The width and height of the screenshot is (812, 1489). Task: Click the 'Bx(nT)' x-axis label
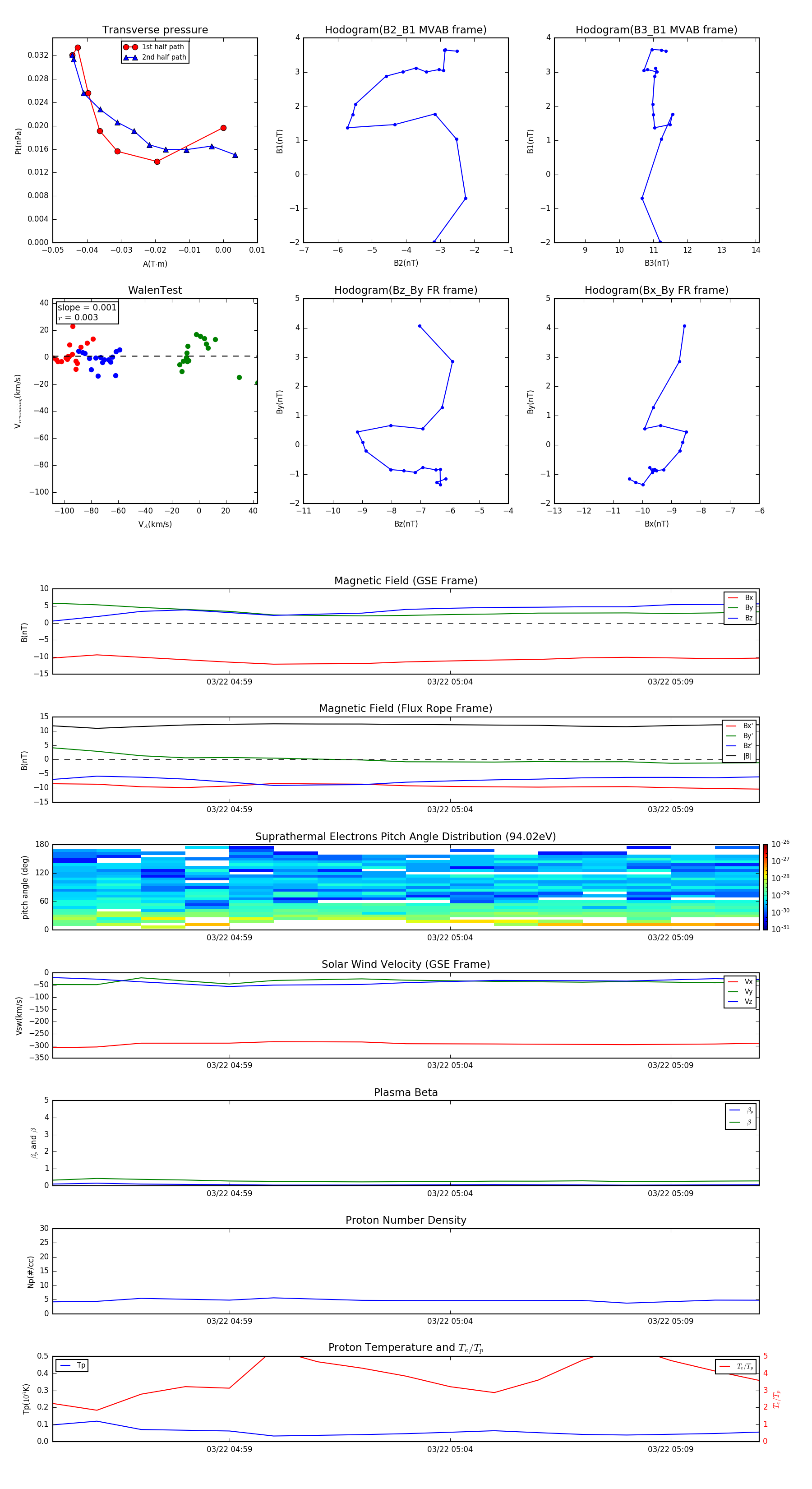pos(656,524)
